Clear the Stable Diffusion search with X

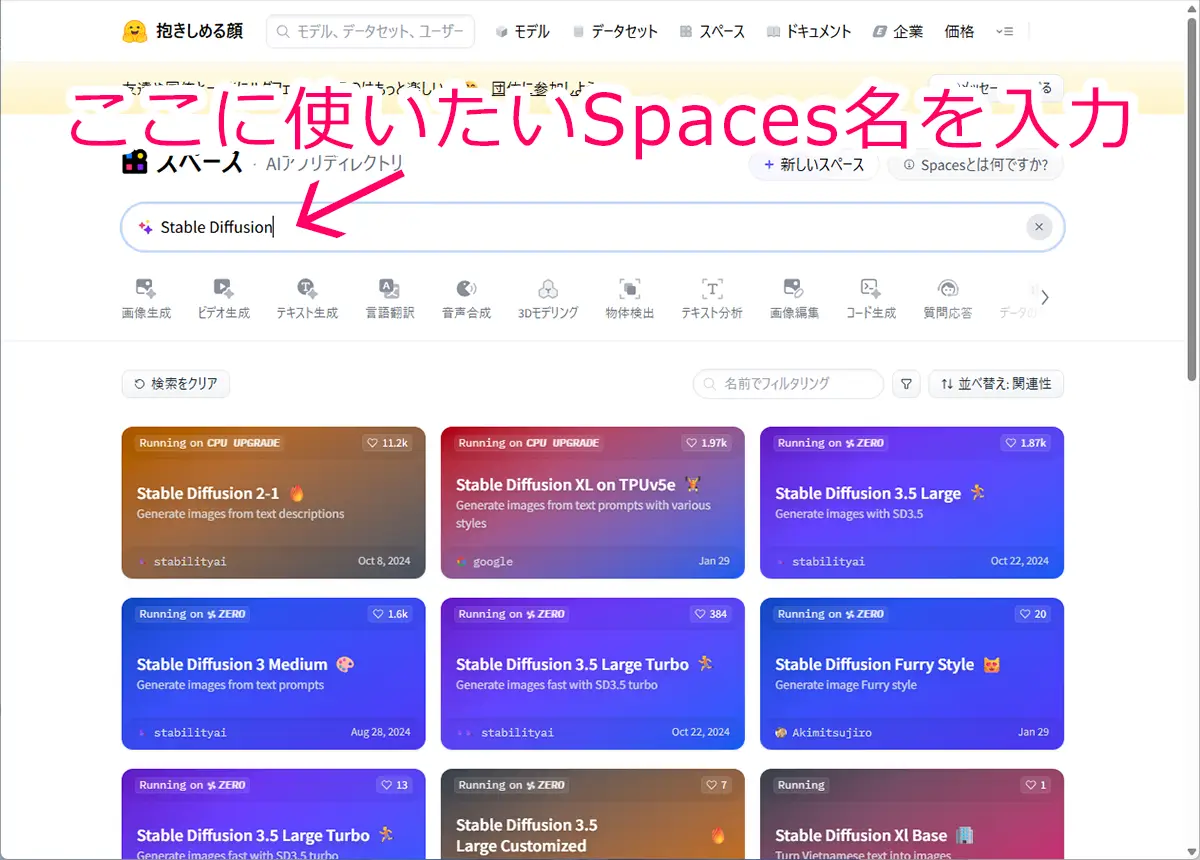click(1039, 227)
